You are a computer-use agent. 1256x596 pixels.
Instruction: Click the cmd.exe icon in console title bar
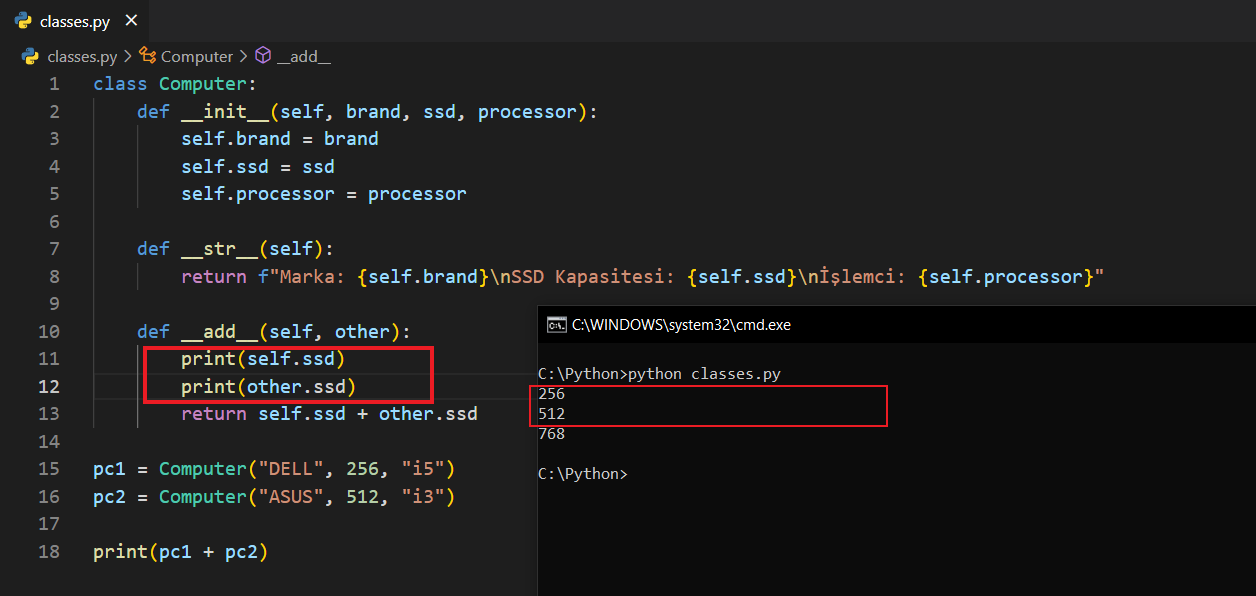(555, 324)
